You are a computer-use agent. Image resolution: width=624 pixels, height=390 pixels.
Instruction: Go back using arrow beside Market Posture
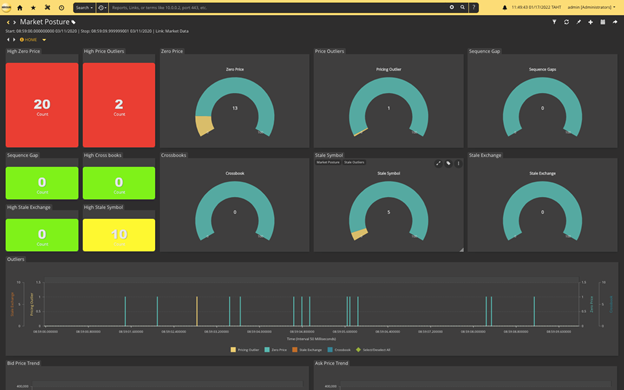(x=8, y=22)
